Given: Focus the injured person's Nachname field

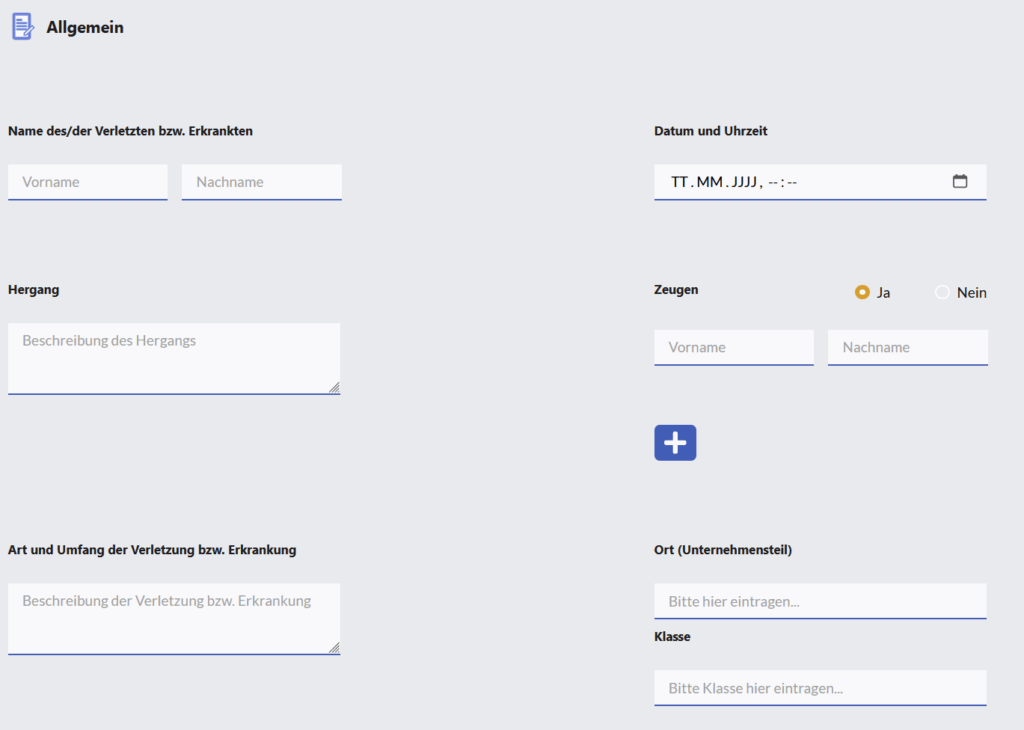Looking at the screenshot, I should (261, 182).
